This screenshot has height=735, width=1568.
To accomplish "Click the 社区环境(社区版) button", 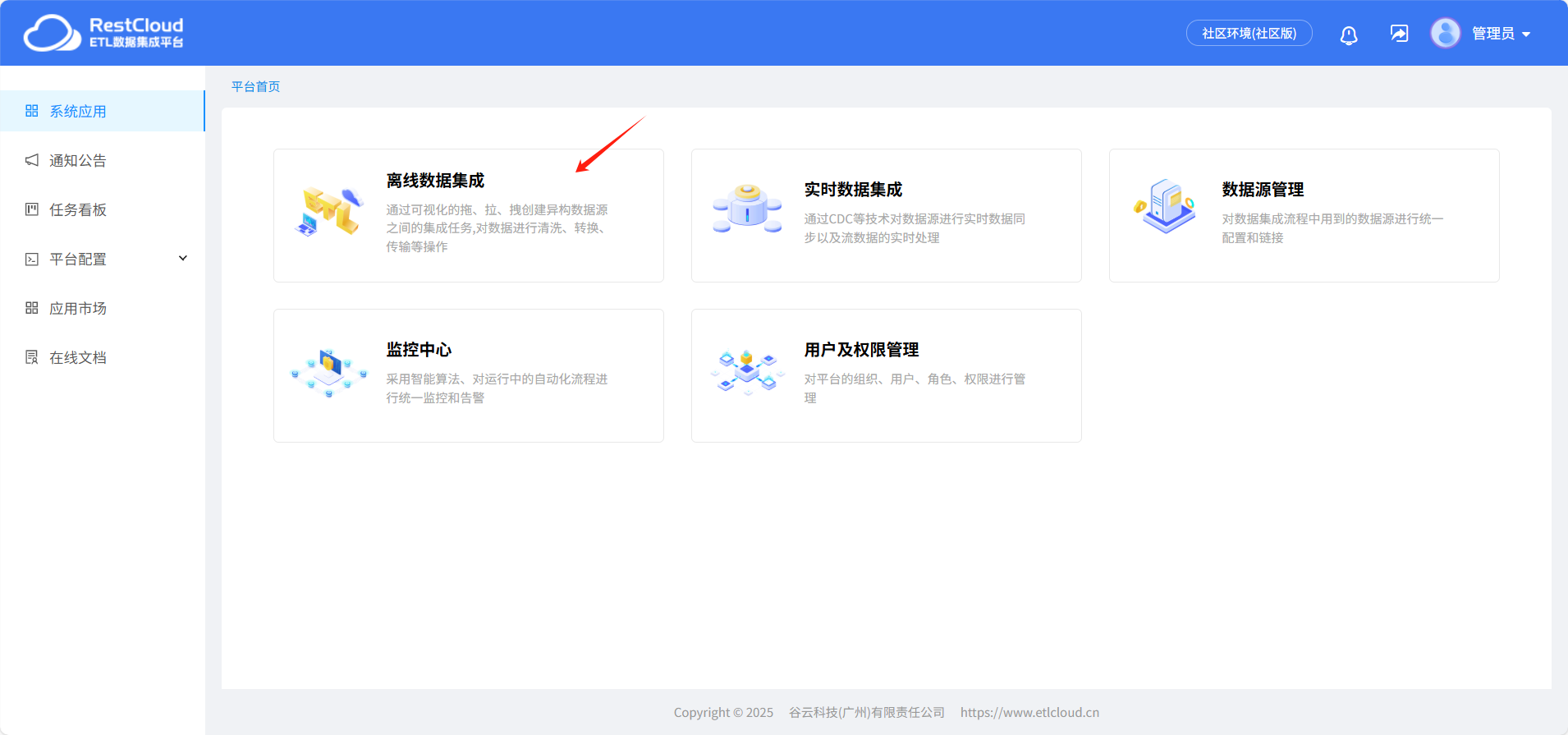I will (x=1249, y=33).
